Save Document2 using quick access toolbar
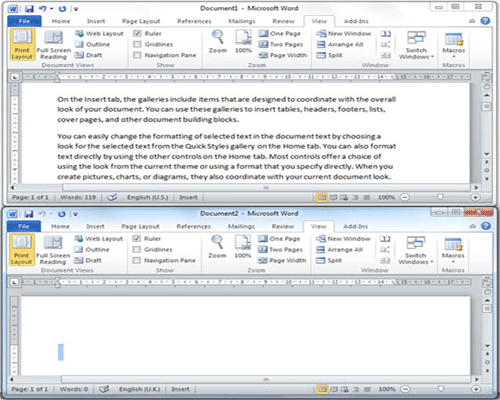500x400 pixels. click(29, 214)
